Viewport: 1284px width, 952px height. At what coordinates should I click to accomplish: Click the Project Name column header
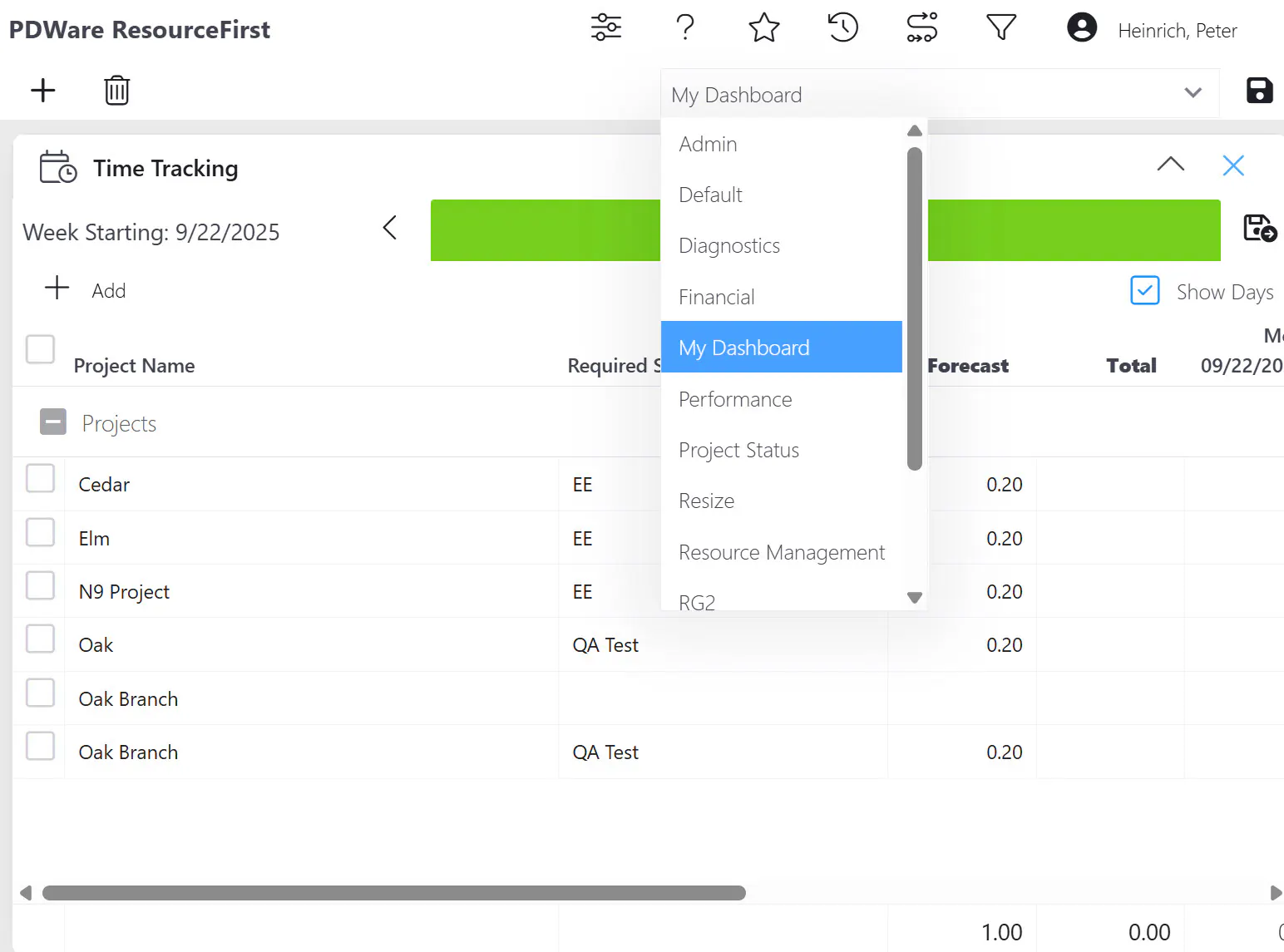pos(134,366)
